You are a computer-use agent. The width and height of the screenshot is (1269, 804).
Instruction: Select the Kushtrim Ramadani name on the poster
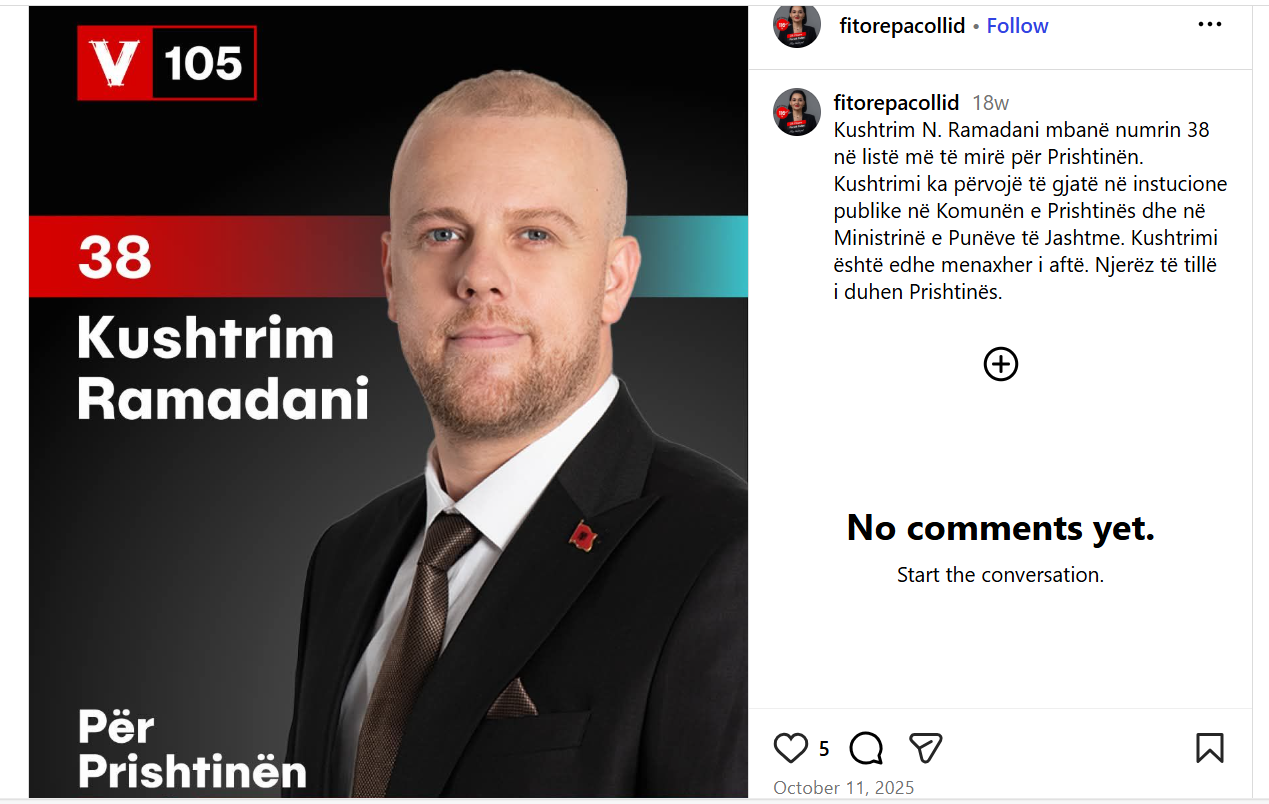coord(223,369)
